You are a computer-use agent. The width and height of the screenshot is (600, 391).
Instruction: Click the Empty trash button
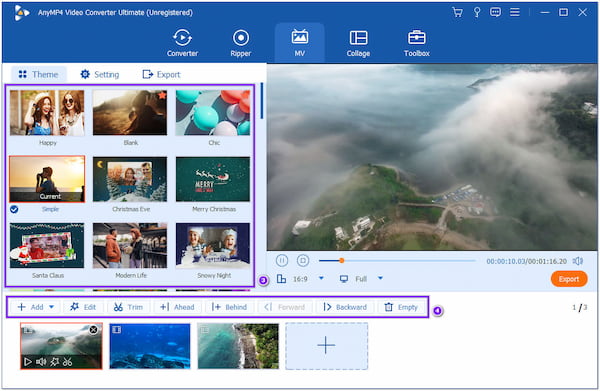coord(401,307)
